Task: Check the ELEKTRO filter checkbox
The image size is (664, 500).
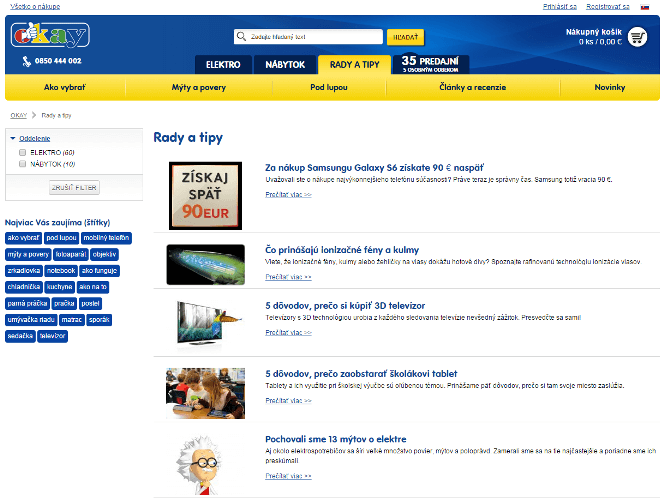Action: [23, 152]
